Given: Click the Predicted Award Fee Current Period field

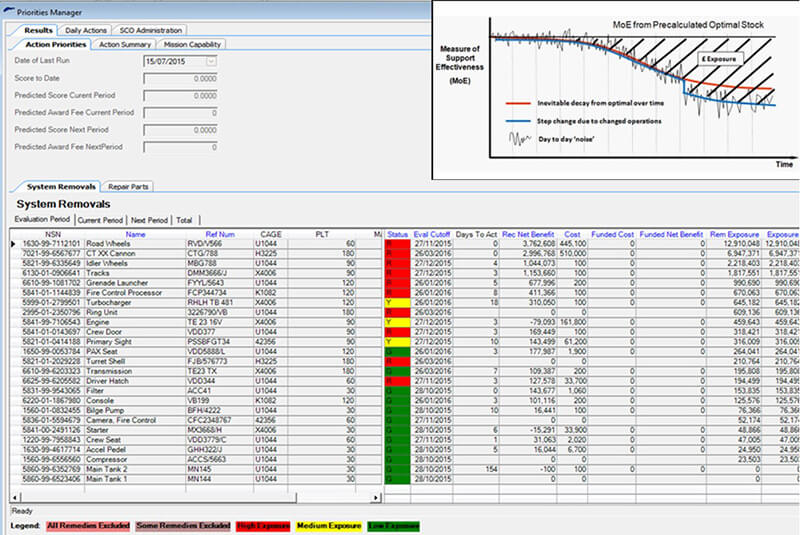Looking at the screenshot, I should [181, 113].
